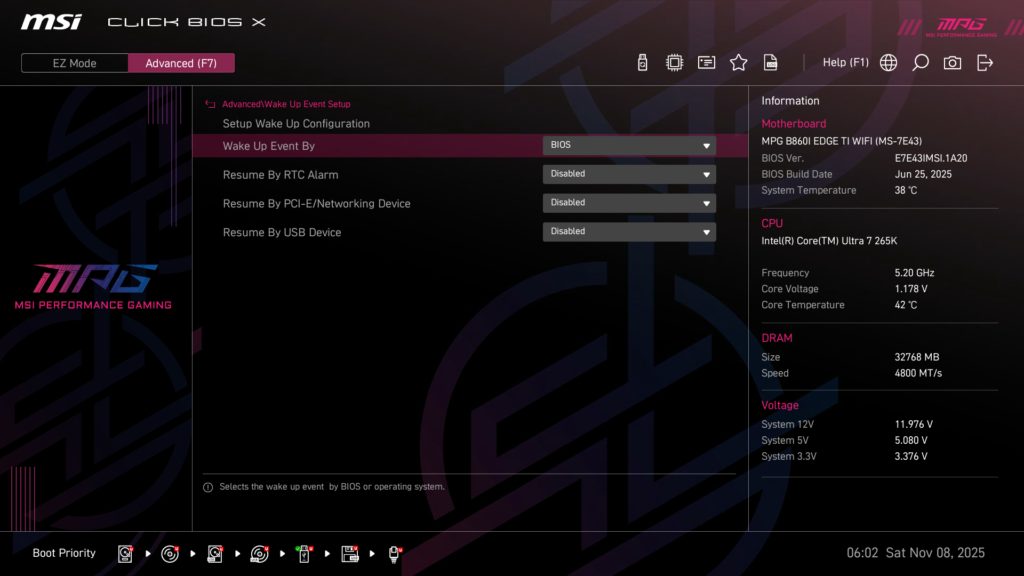Expand the Resume By RTC Alarm dropdown

coord(628,174)
